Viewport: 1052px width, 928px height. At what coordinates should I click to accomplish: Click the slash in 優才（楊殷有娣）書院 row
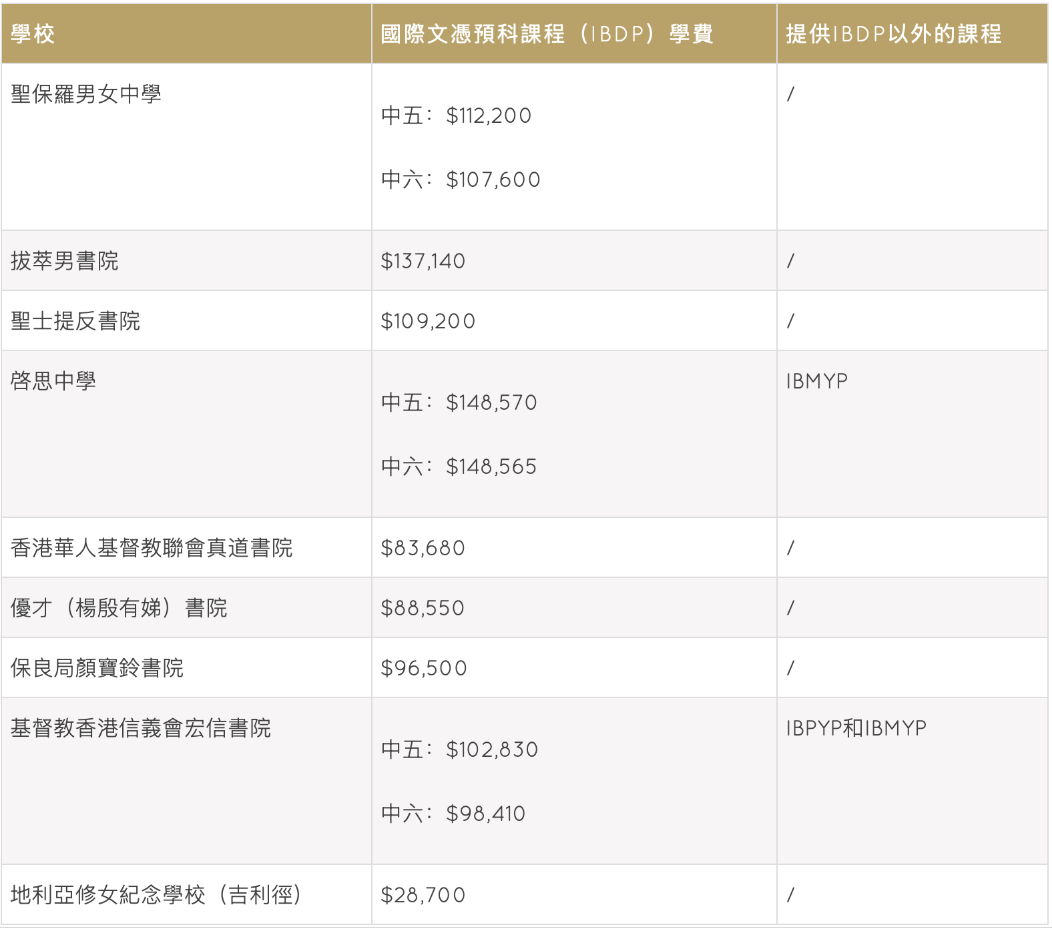[791, 607]
